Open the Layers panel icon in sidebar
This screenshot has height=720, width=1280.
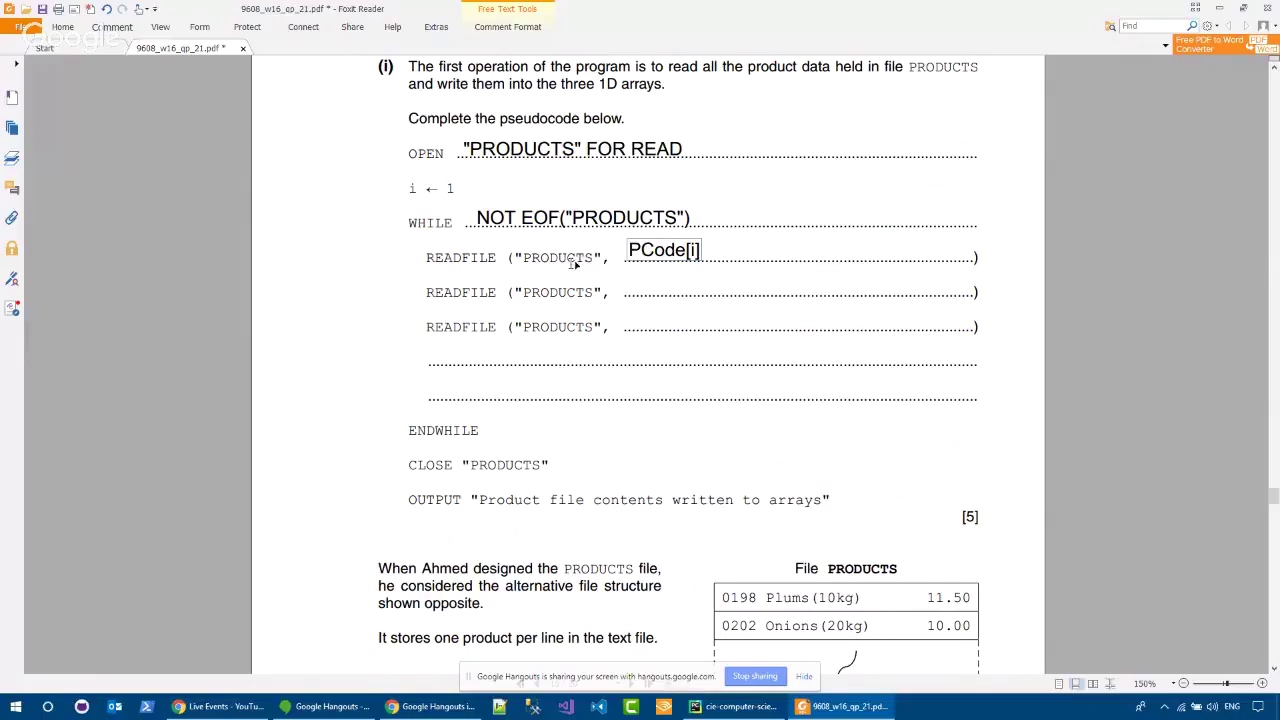12,157
